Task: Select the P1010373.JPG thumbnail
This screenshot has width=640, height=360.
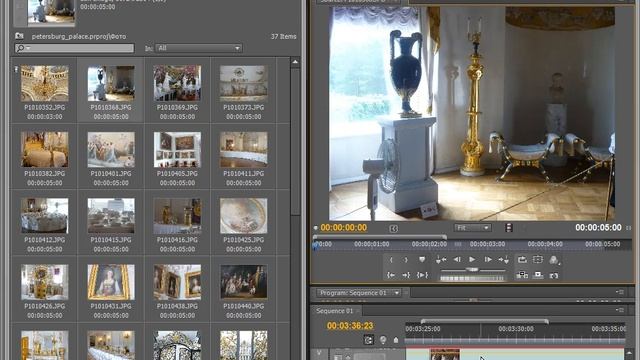Action: pos(244,83)
